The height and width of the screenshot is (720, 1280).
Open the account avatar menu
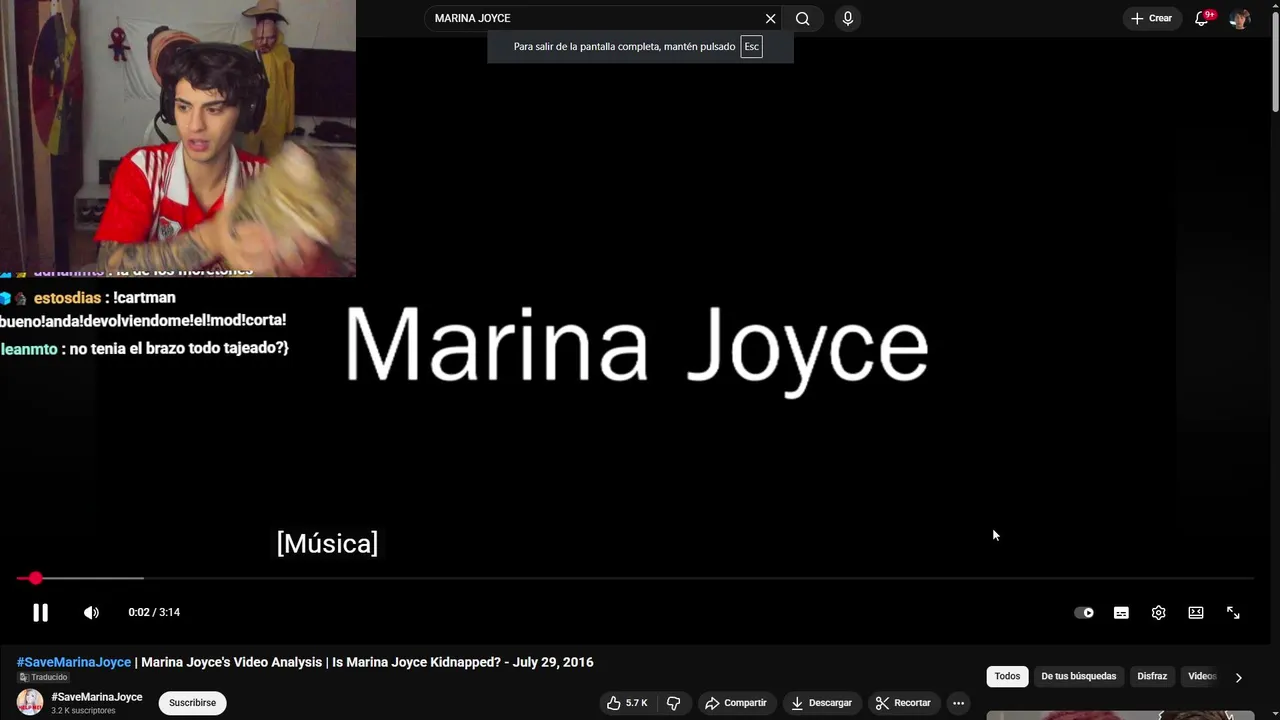point(1240,19)
